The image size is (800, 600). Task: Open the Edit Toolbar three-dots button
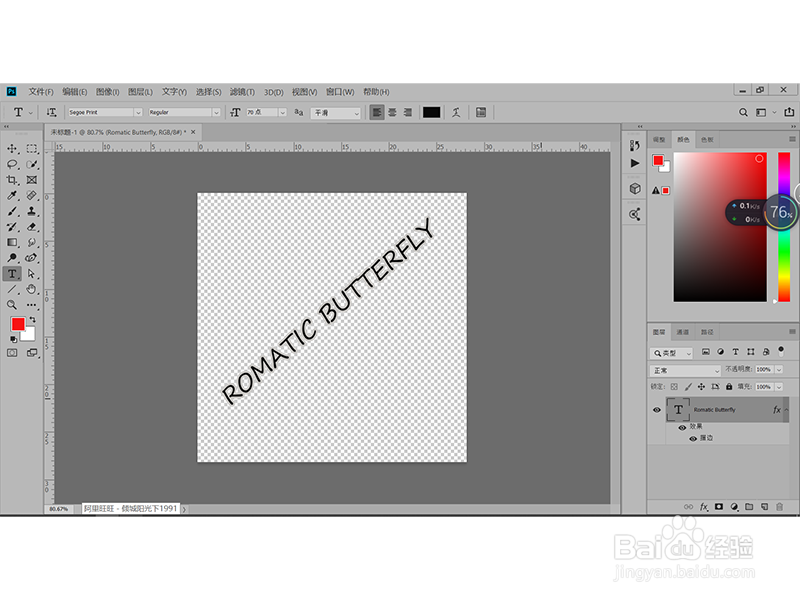coord(32,305)
